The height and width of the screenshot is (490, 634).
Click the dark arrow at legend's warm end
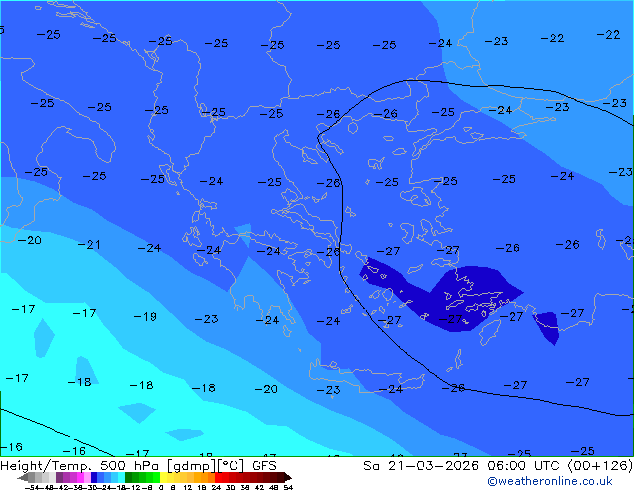[288, 477]
